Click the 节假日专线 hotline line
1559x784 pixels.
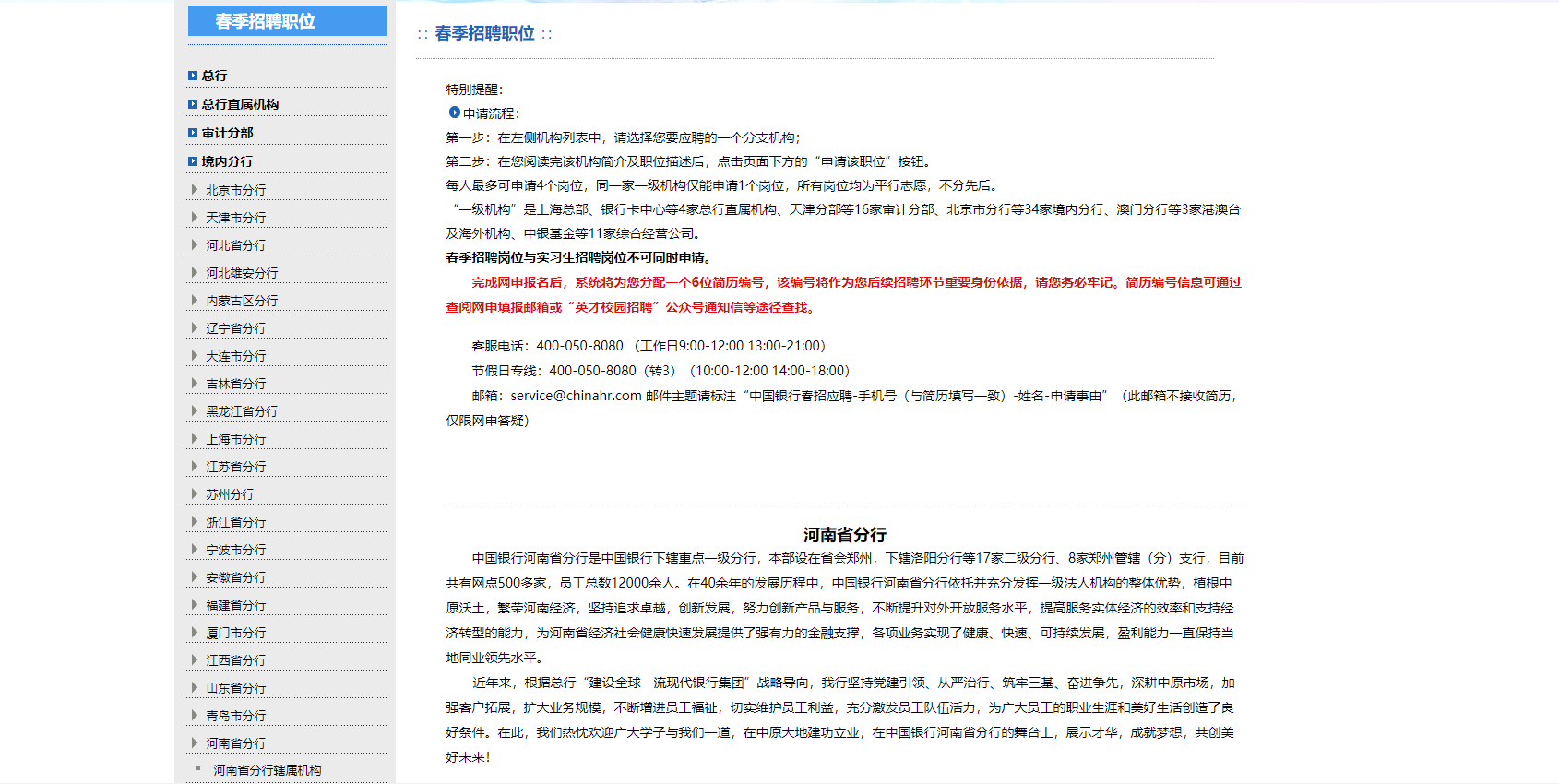point(660,371)
